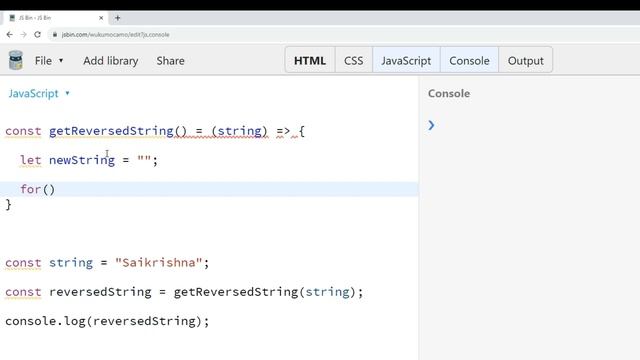This screenshot has width=640, height=360.
Task: Click the Share button
Action: click(170, 61)
